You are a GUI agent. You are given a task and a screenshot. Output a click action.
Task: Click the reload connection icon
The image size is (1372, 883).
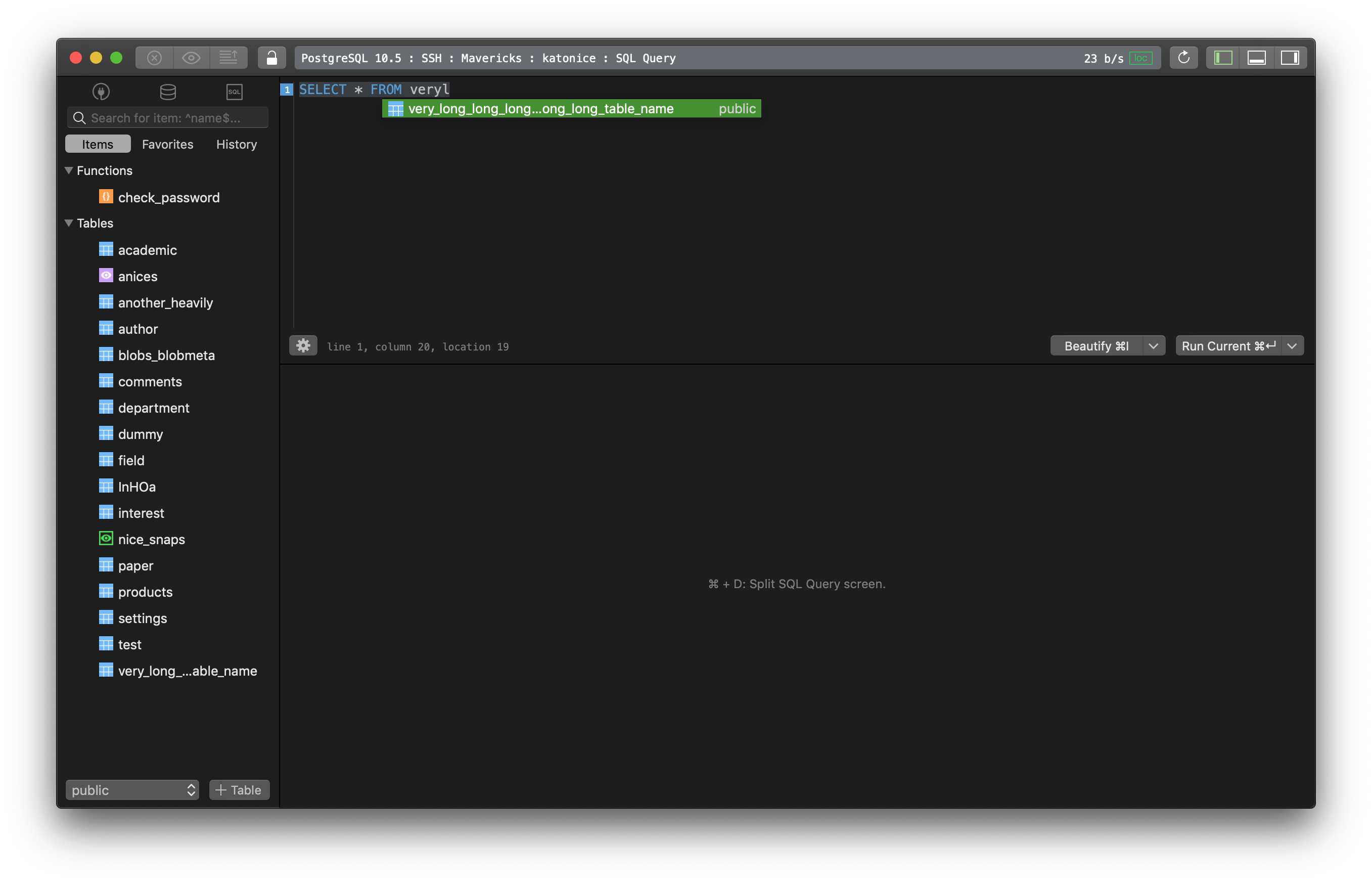tap(1183, 57)
